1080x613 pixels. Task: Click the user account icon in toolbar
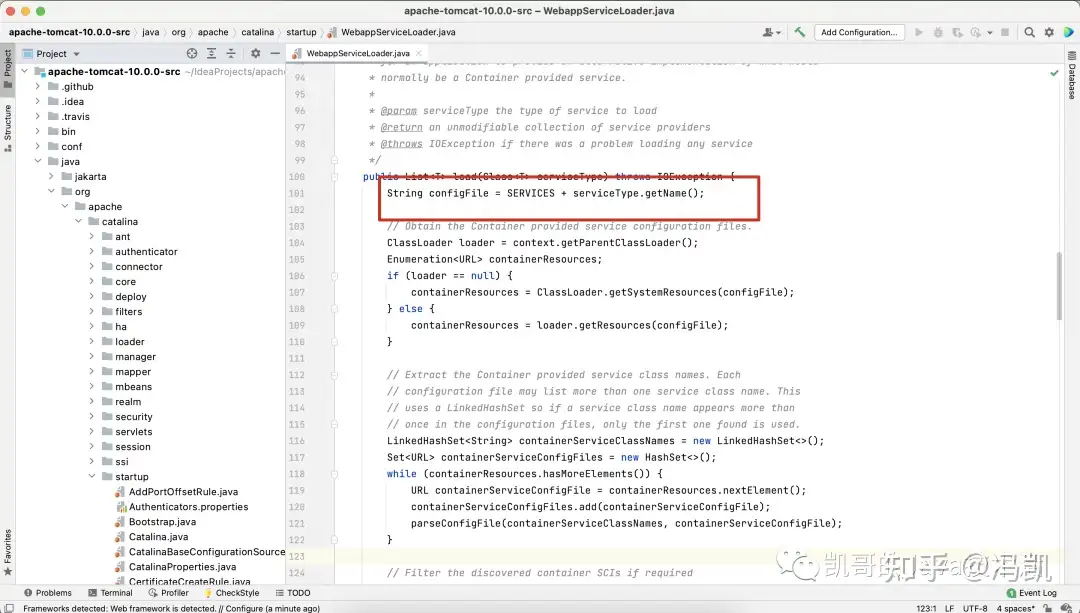point(771,32)
